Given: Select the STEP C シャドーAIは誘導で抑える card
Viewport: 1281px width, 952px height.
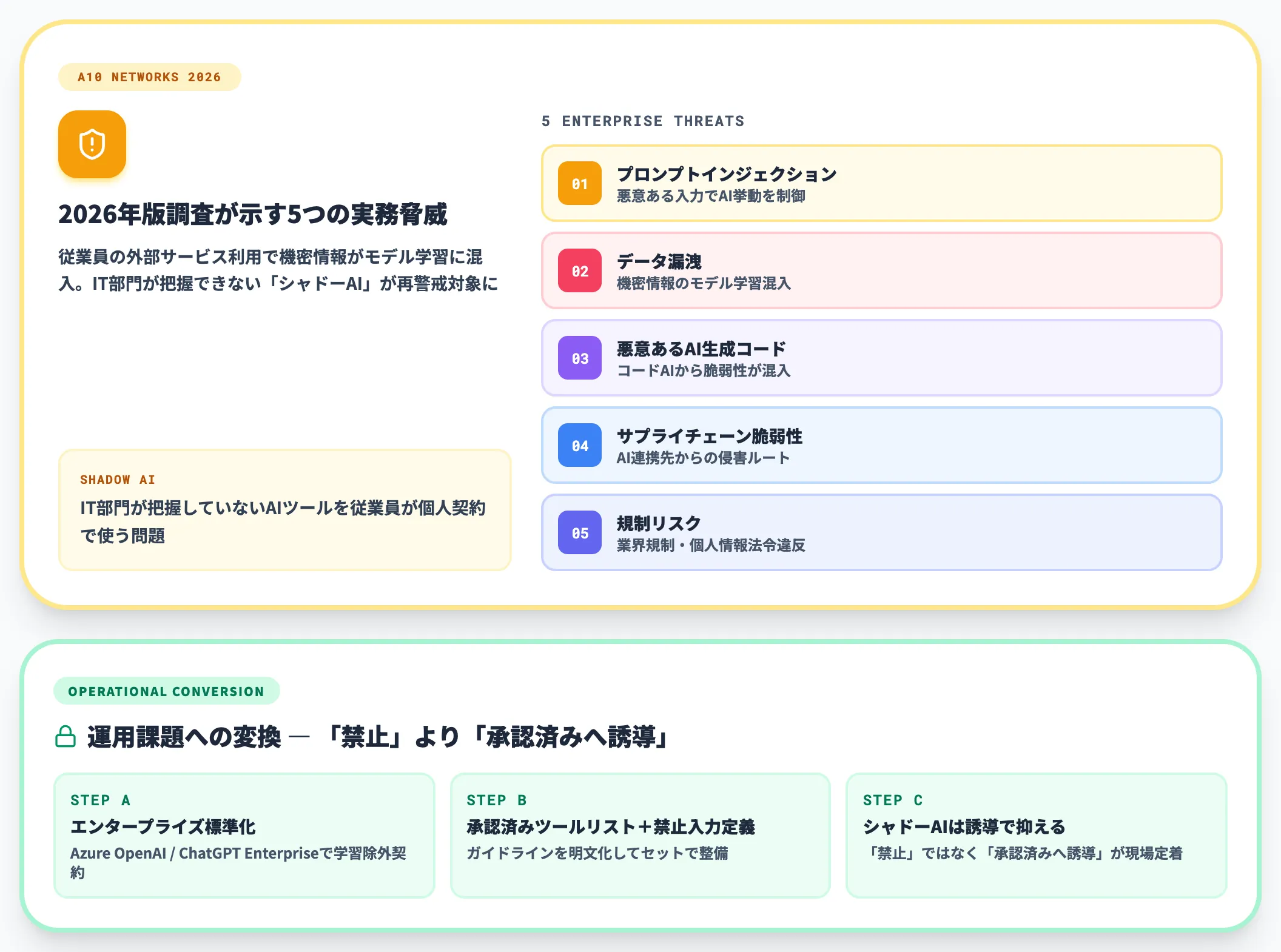Looking at the screenshot, I should [1037, 835].
